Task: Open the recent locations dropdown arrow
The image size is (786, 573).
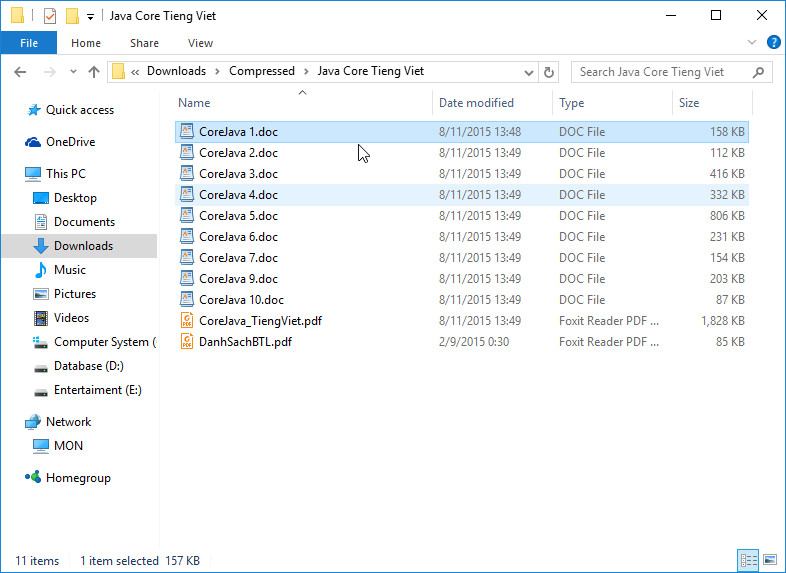Action: (73, 72)
